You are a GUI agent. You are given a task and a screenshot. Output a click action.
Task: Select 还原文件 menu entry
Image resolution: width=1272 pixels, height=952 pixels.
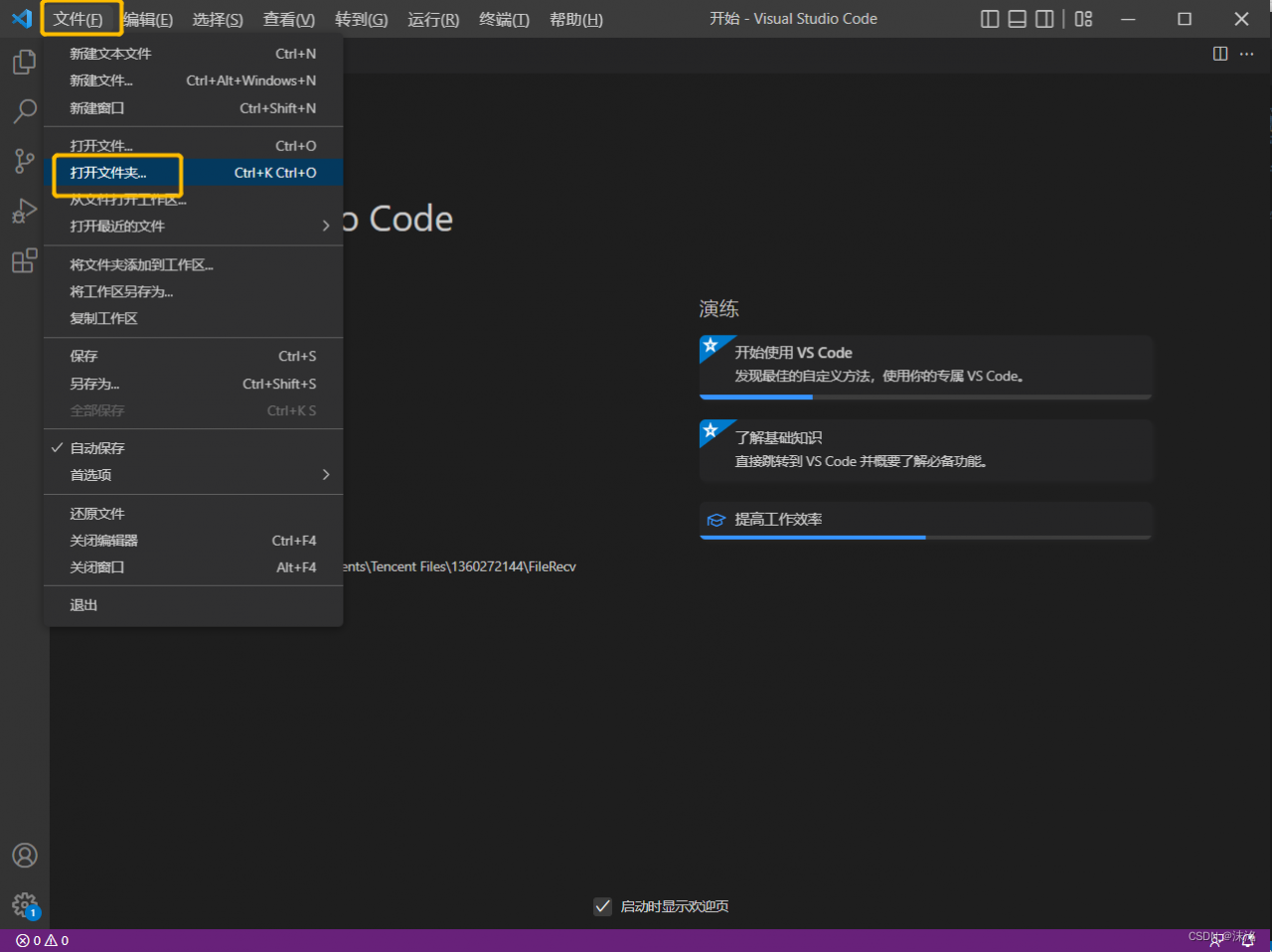click(x=193, y=514)
